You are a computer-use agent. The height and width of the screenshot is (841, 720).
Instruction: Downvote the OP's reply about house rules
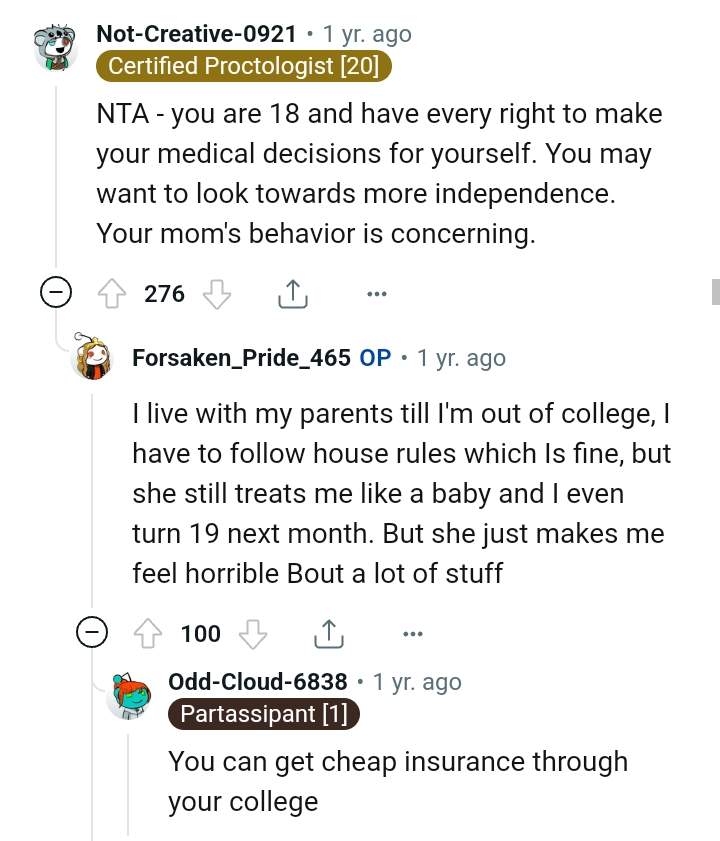[x=255, y=633]
